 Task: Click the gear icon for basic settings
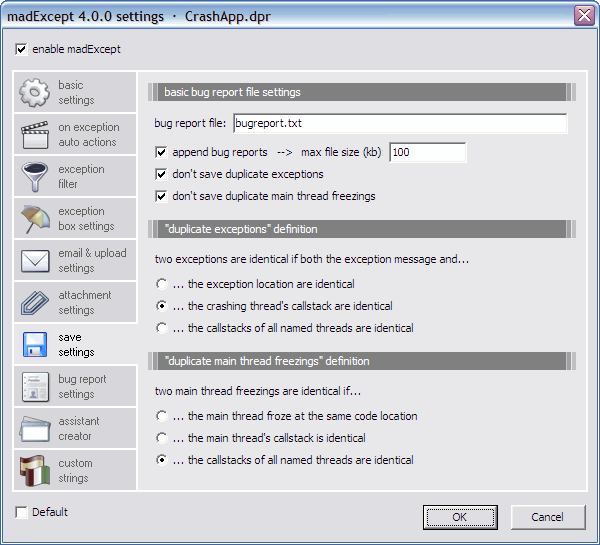tap(34, 92)
